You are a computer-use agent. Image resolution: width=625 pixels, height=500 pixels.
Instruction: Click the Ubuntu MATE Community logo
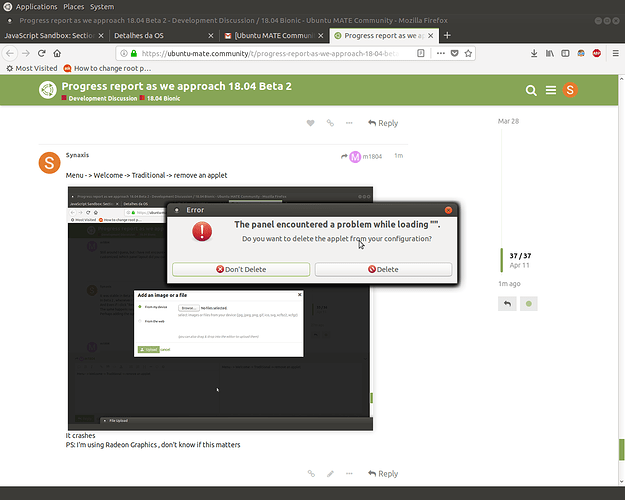48,90
